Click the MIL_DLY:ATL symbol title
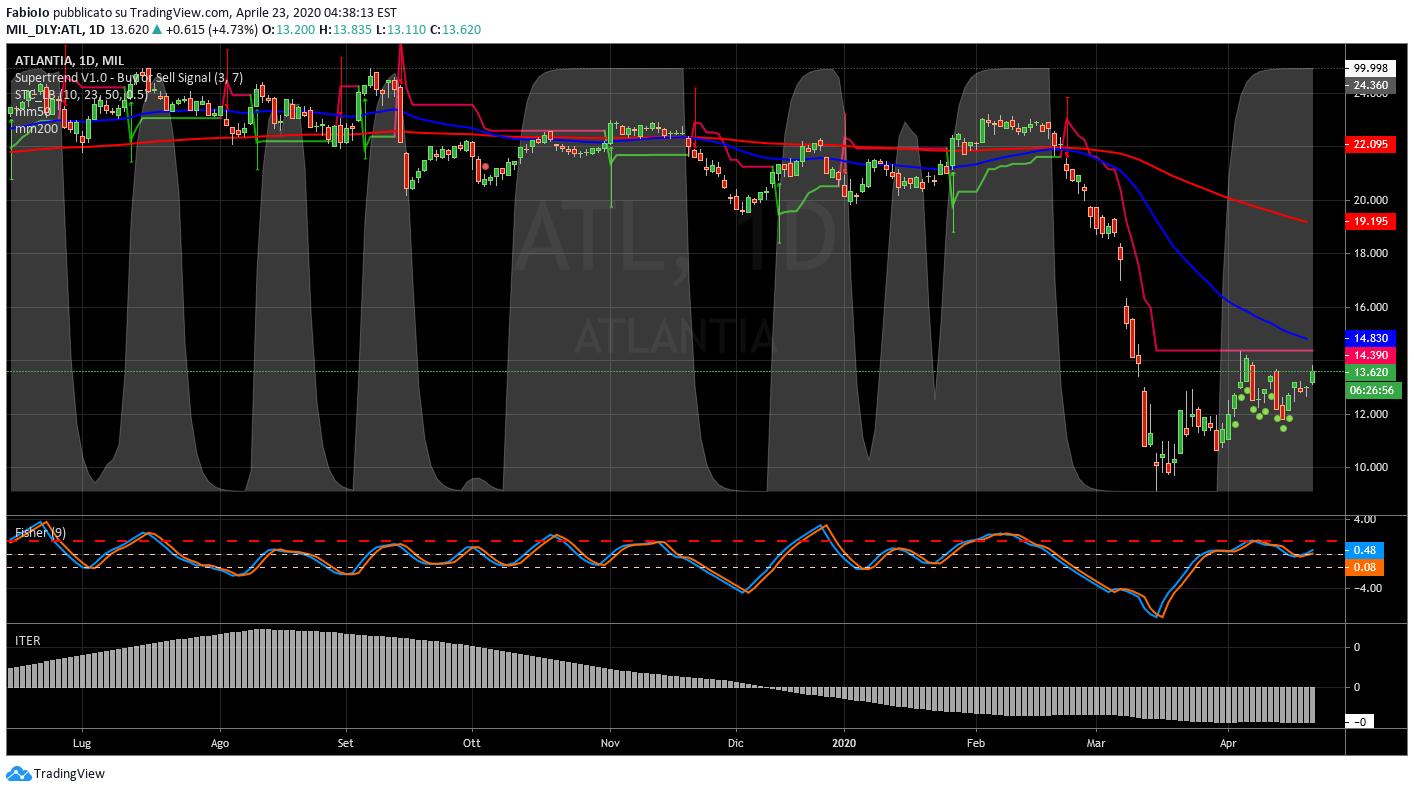Viewport: 1414px width, 792px height. [x=43, y=30]
